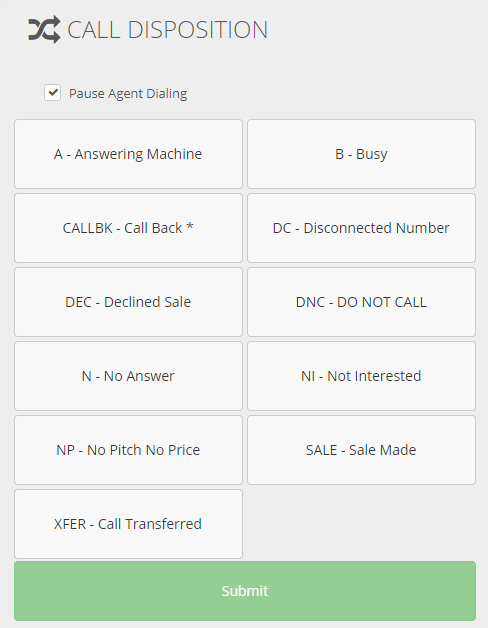Pick CALLBK - Call Back option
The height and width of the screenshot is (628, 488).
[x=128, y=228]
